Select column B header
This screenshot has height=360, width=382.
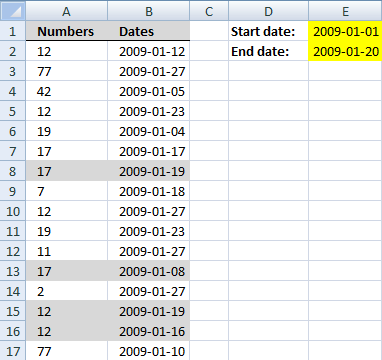[149, 11]
